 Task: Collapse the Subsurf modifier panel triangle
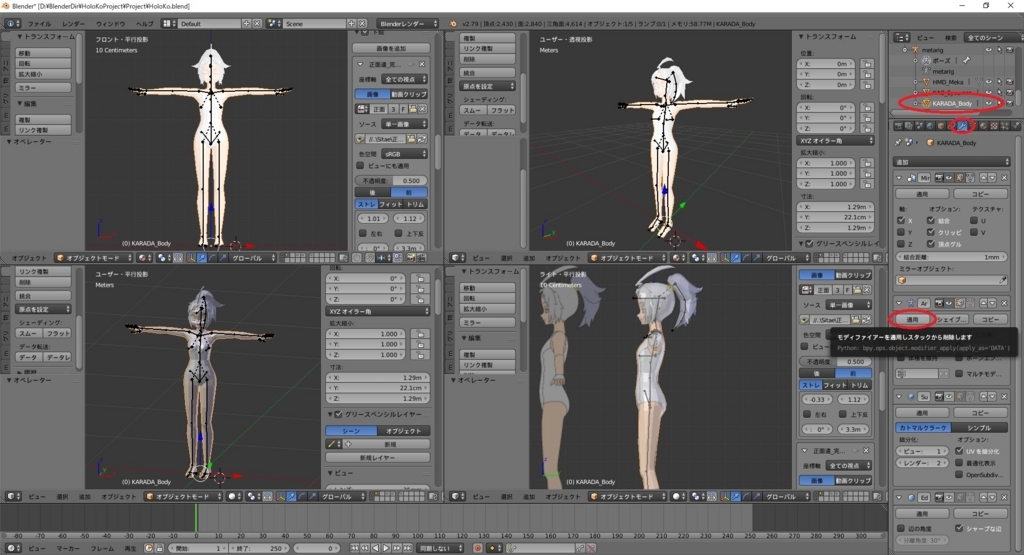click(899, 396)
